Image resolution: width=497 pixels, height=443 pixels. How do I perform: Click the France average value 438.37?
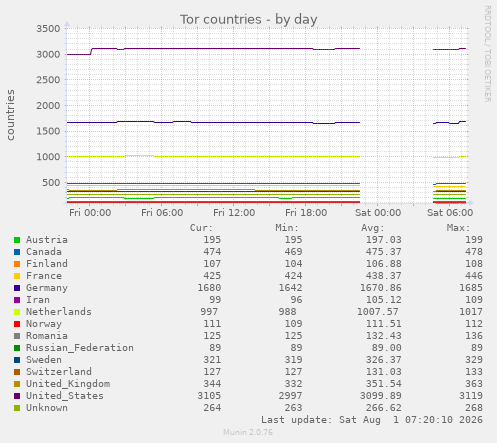[384, 276]
